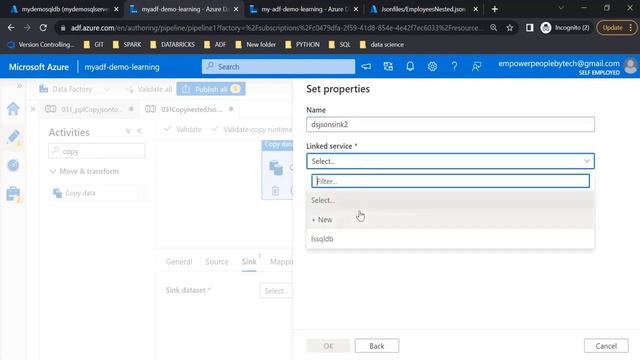Viewport: 640px width, 360px height.
Task: Go forward in browser history
Action: coord(27,28)
